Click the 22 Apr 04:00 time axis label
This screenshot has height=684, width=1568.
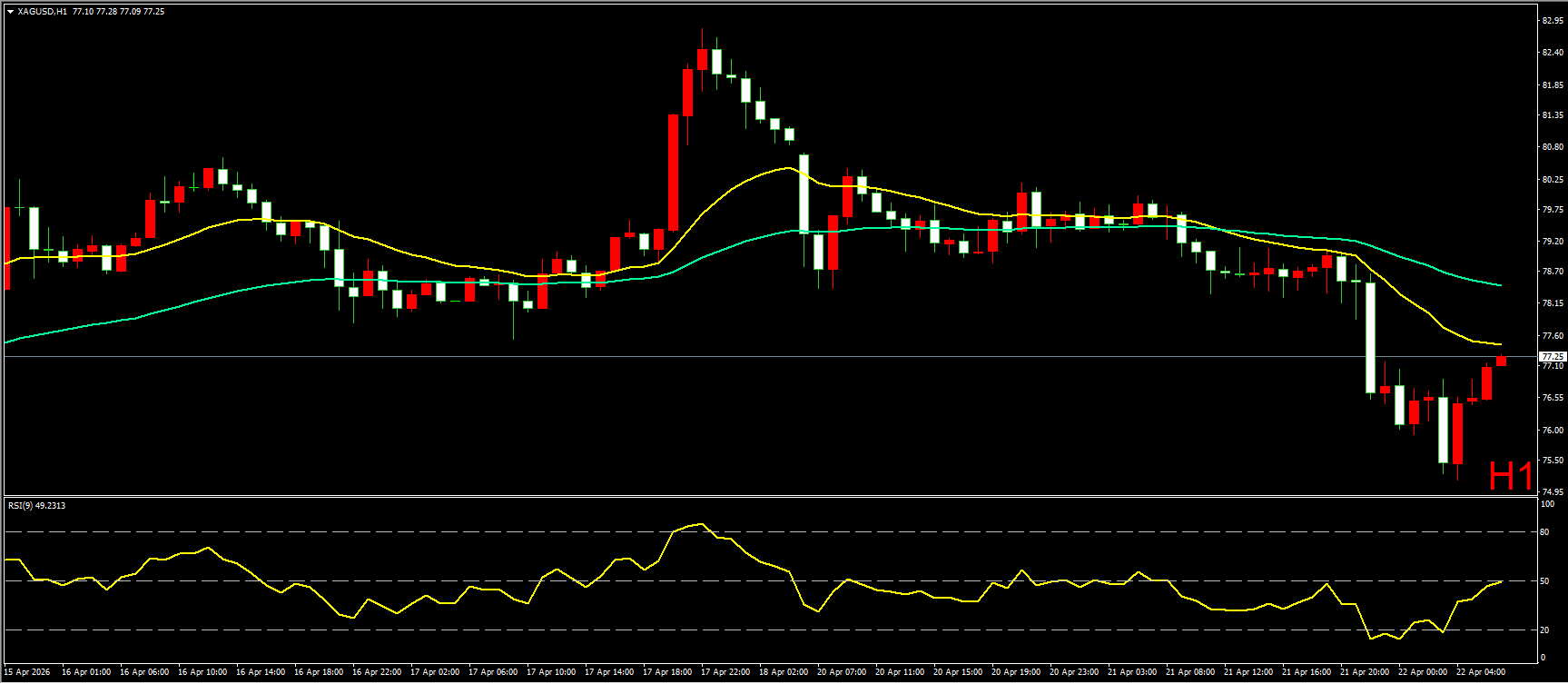[x=1480, y=672]
